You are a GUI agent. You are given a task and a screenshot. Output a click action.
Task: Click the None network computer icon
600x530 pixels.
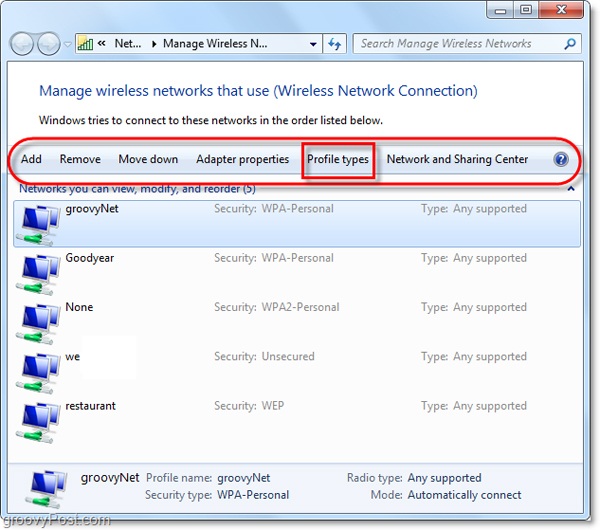38,324
